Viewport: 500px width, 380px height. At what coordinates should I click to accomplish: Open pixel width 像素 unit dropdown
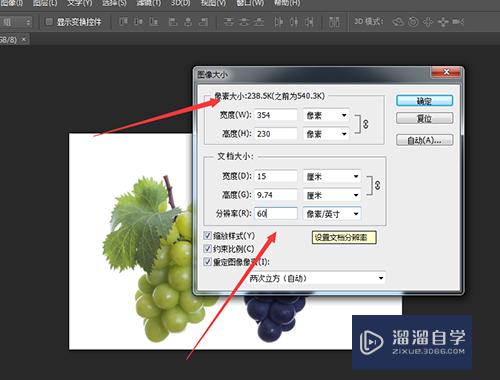pos(326,115)
